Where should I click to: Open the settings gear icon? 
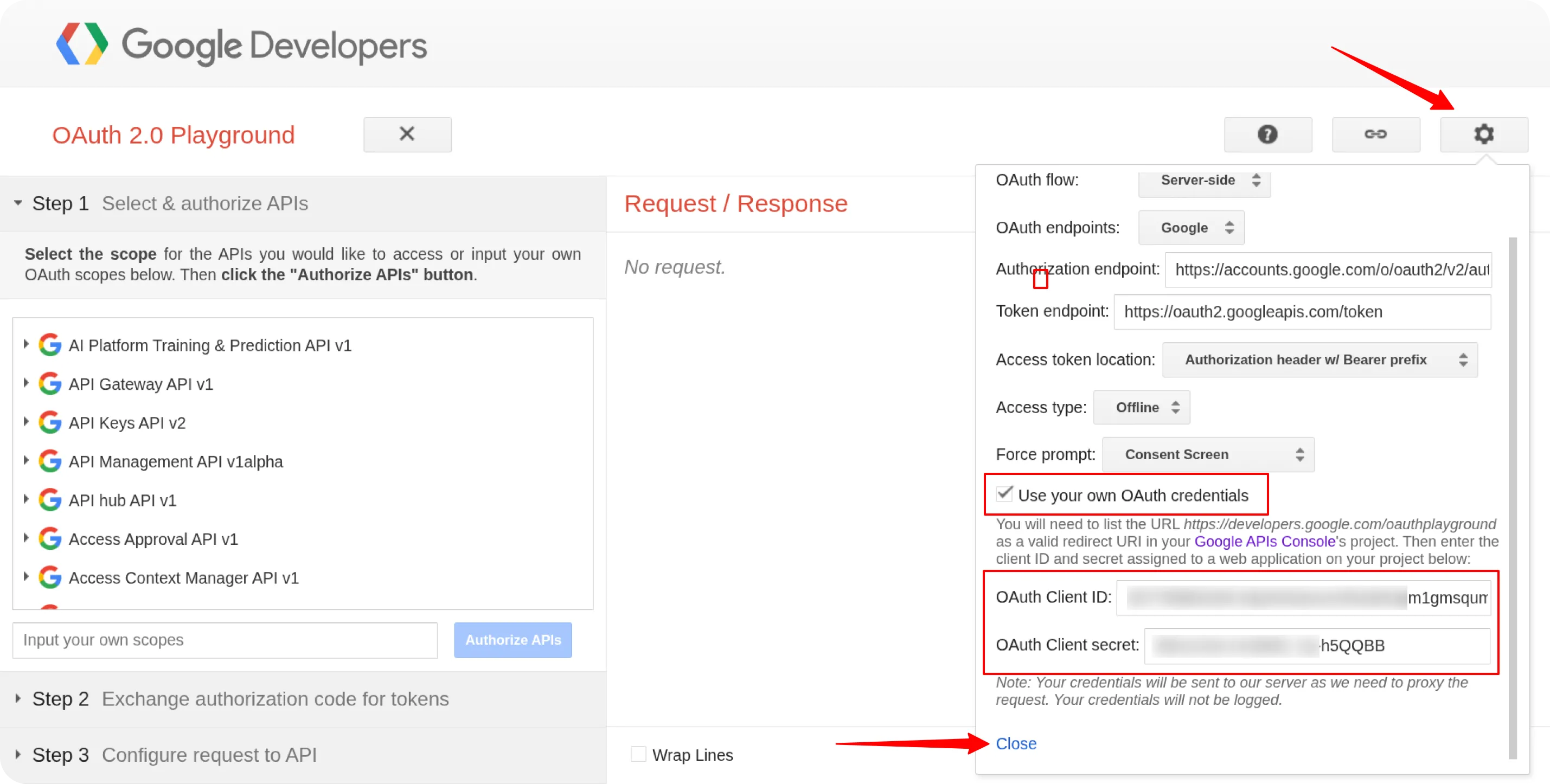click(x=1484, y=134)
